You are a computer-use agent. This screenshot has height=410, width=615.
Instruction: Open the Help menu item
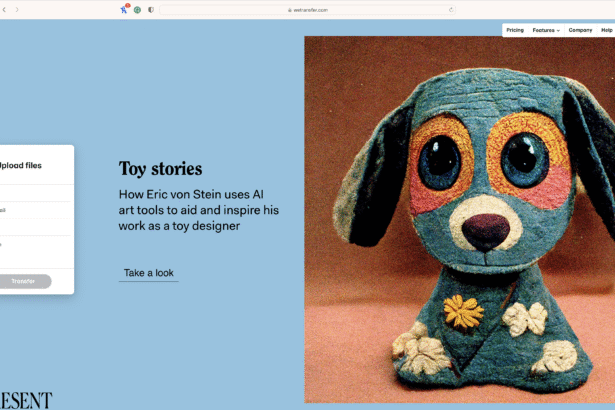[x=606, y=30]
